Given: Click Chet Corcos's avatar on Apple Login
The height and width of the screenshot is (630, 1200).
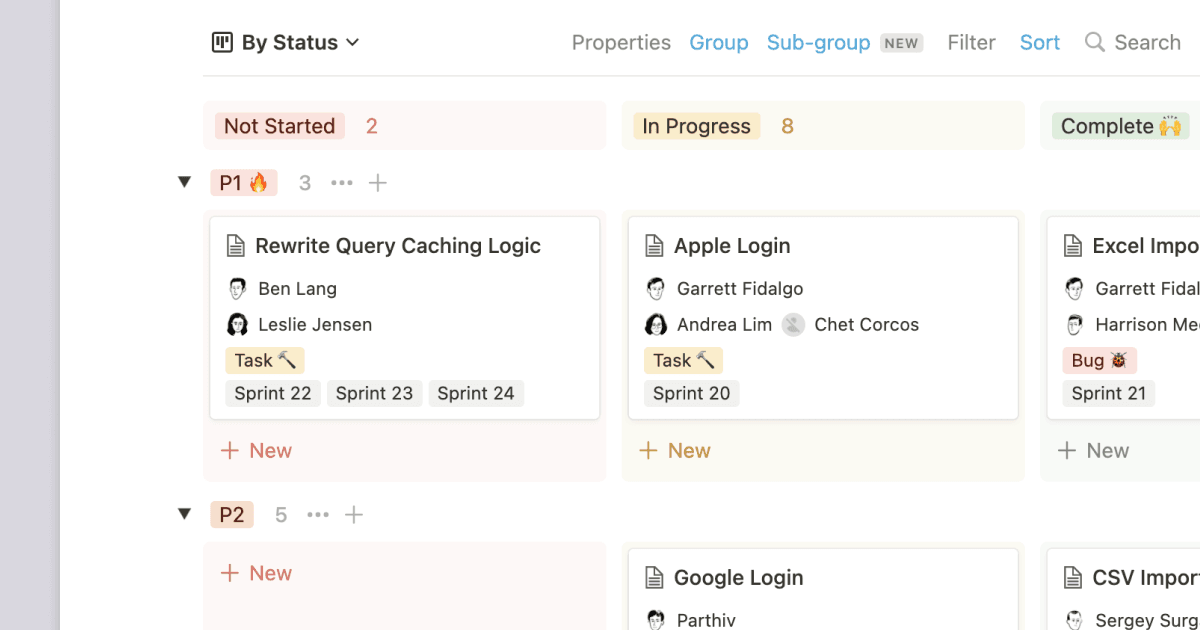Looking at the screenshot, I should (x=791, y=324).
